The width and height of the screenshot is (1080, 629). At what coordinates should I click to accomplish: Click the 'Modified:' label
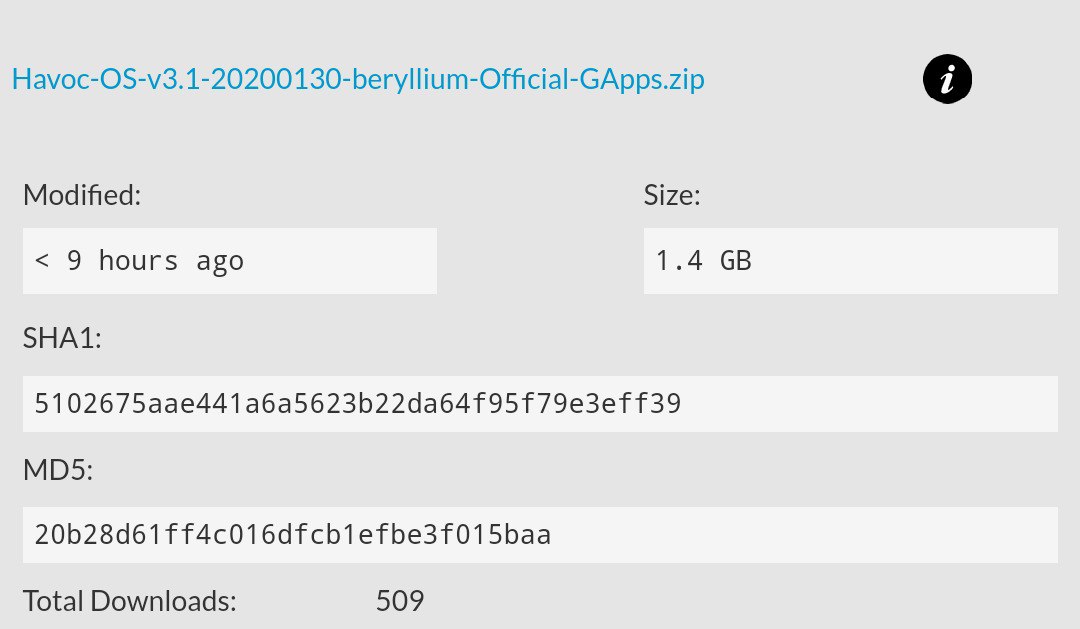pyautogui.click(x=82, y=195)
